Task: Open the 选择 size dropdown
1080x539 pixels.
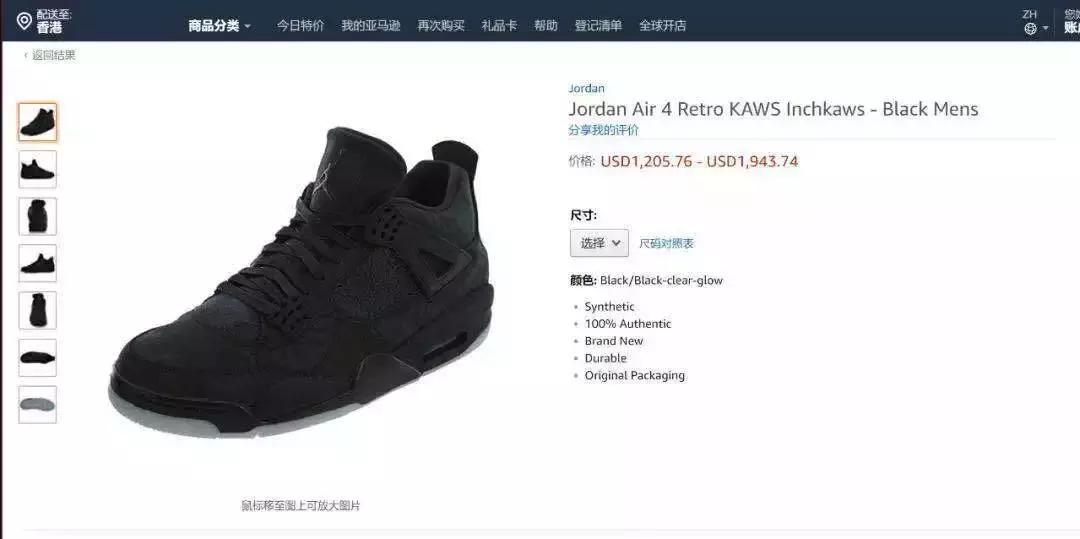Action: pyautogui.click(x=599, y=243)
